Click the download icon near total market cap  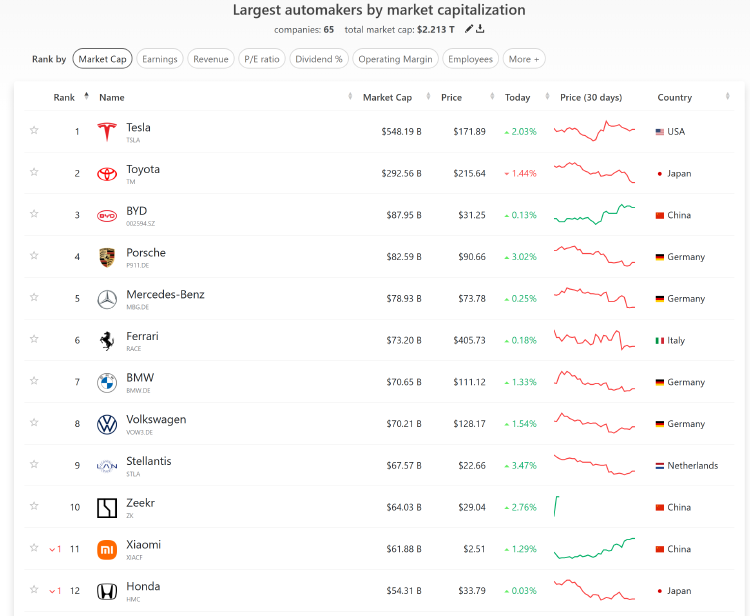[480, 29]
